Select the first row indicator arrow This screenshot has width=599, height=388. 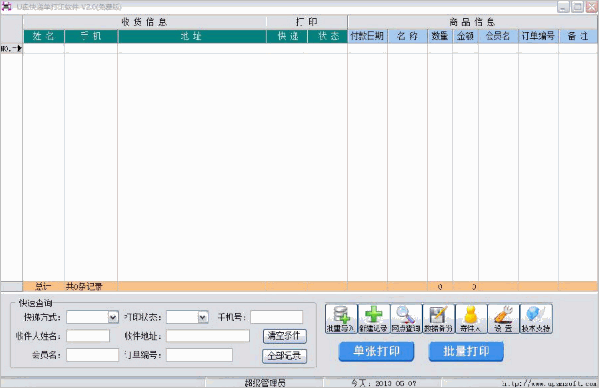pos(11,48)
